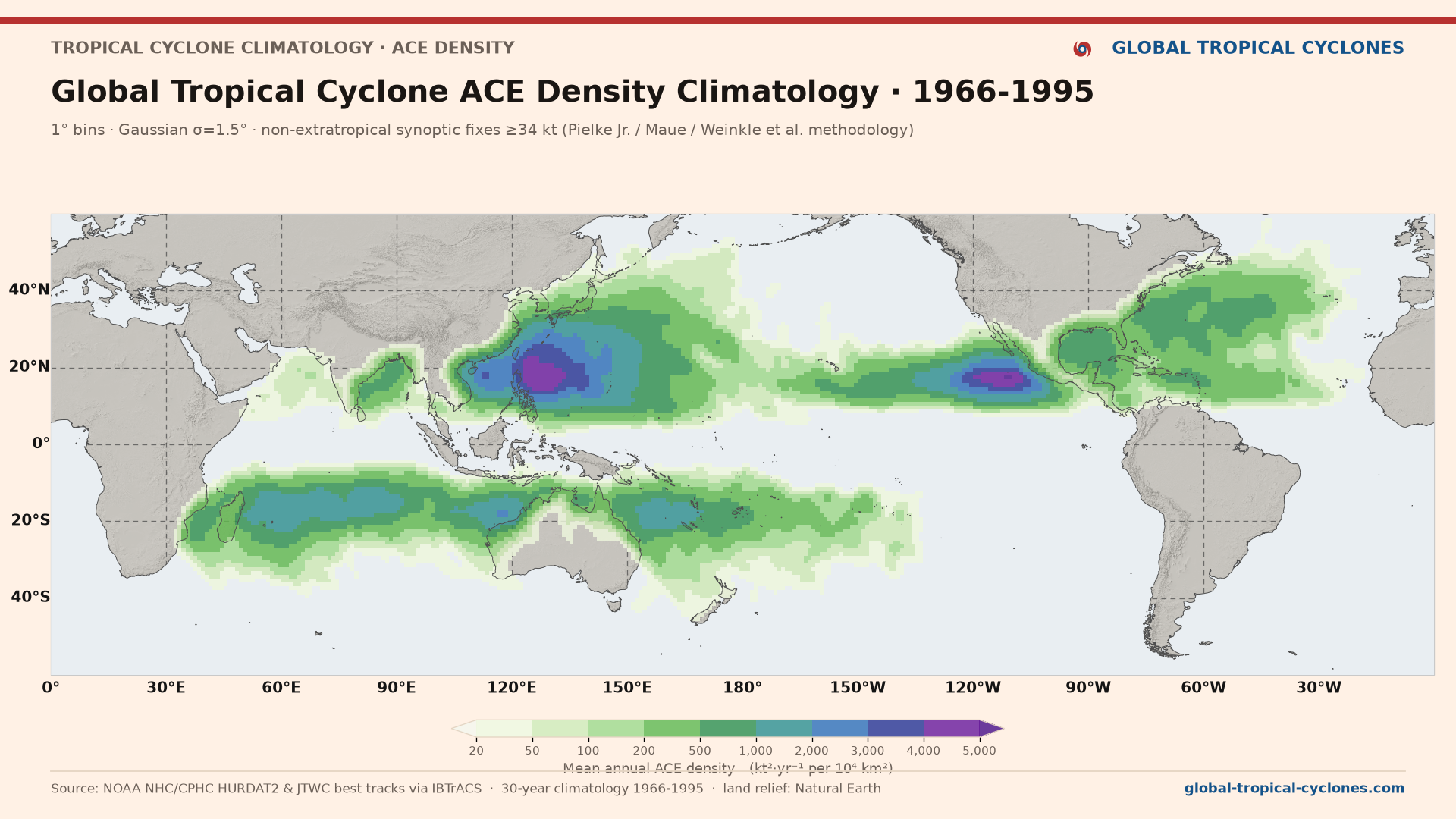Click the colorbar swatch between 4,000 and 5,000

click(952, 729)
